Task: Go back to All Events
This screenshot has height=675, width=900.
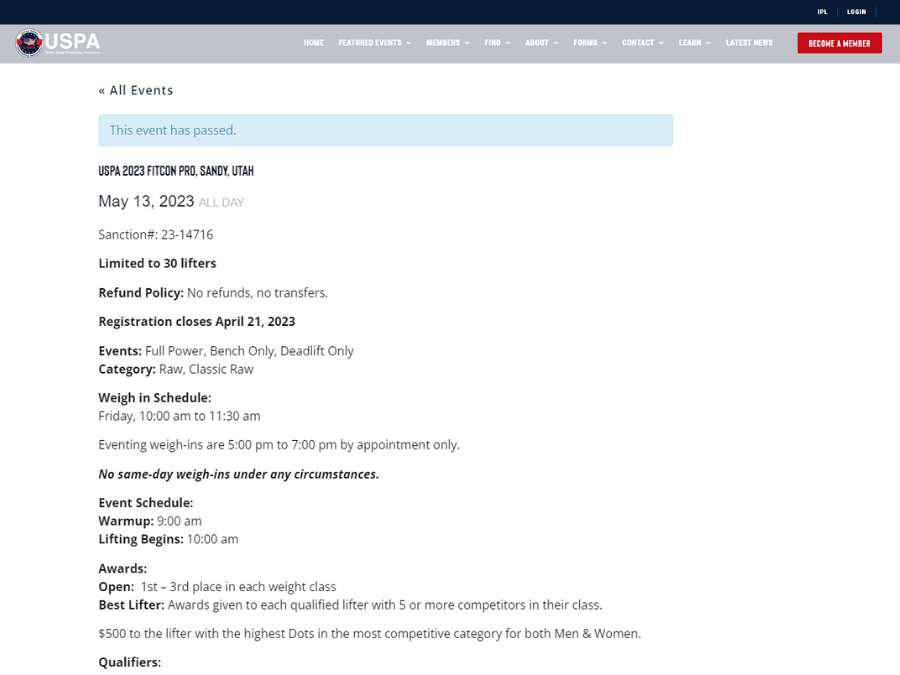Action: pyautogui.click(x=135, y=90)
